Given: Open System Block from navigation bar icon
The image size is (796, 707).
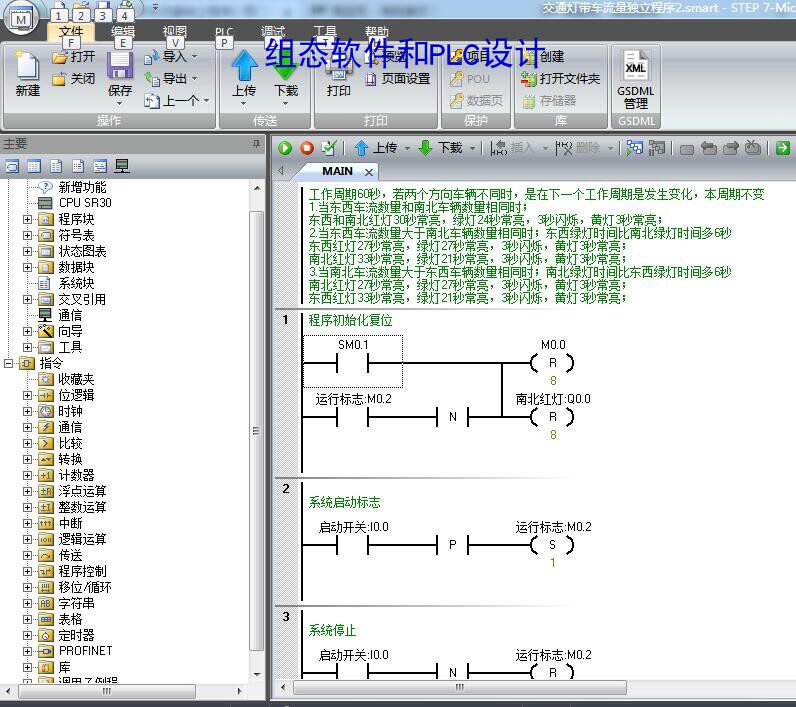Looking at the screenshot, I should pyautogui.click(x=100, y=166).
